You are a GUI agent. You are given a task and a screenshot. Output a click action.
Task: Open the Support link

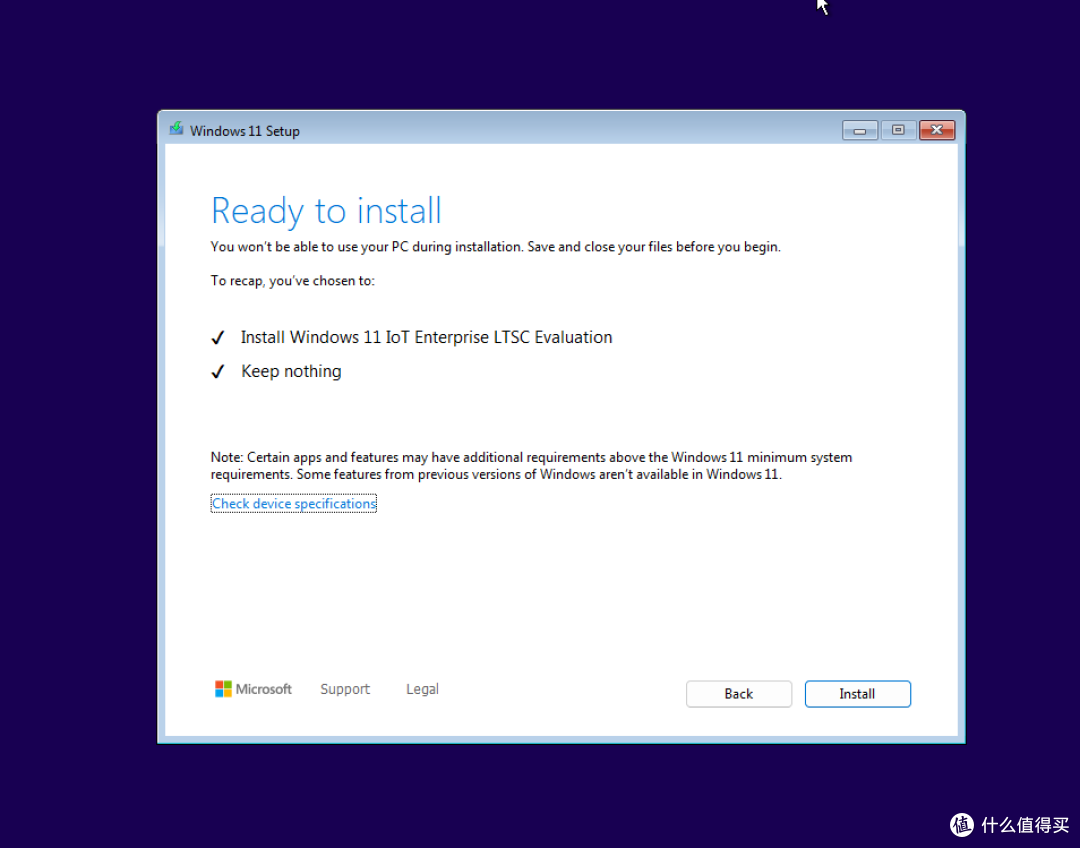pyautogui.click(x=345, y=689)
